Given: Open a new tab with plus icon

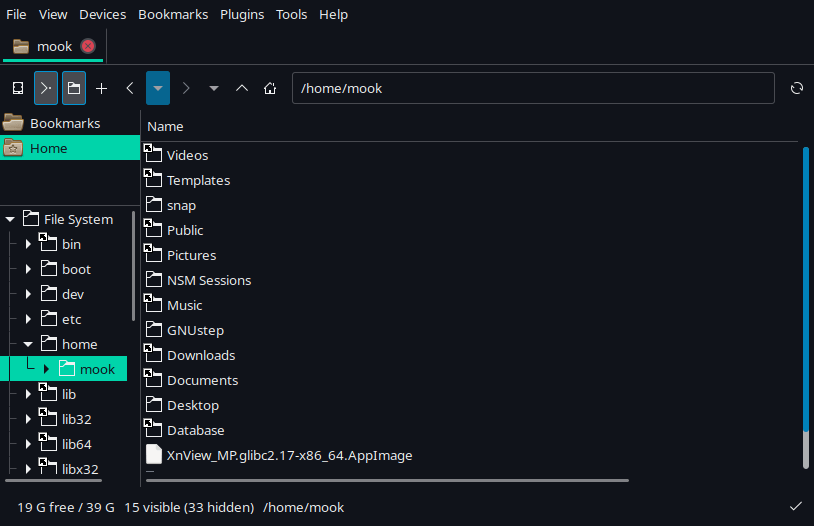Looking at the screenshot, I should 102,88.
